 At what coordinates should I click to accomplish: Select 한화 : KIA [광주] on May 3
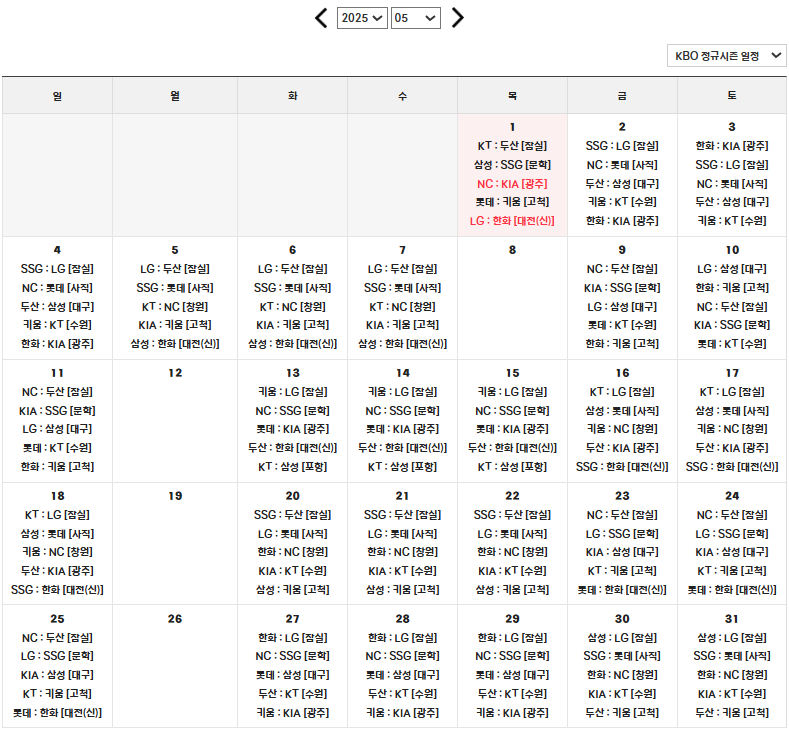(x=732, y=146)
